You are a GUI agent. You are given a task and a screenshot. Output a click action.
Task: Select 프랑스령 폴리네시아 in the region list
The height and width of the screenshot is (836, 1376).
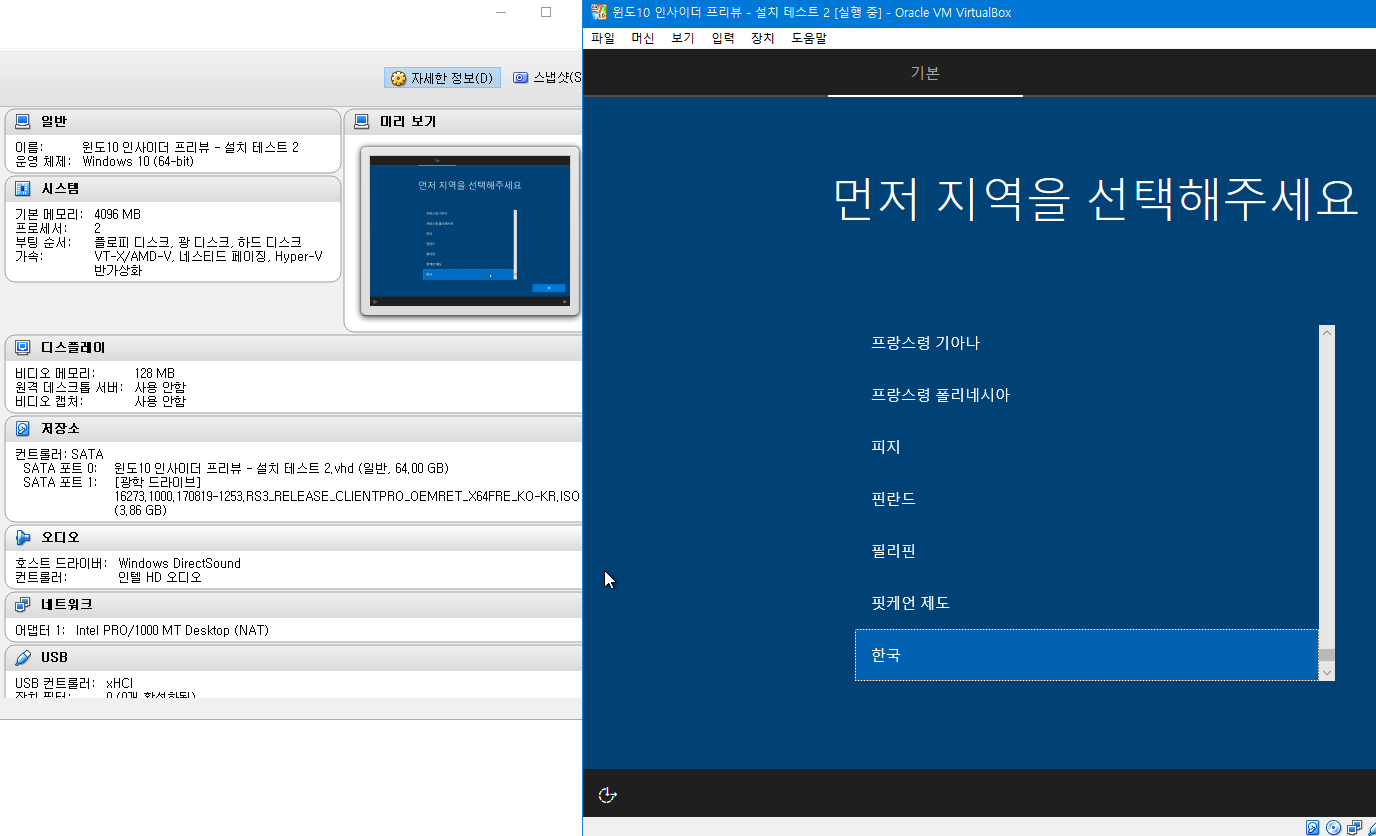[x=1087, y=395]
